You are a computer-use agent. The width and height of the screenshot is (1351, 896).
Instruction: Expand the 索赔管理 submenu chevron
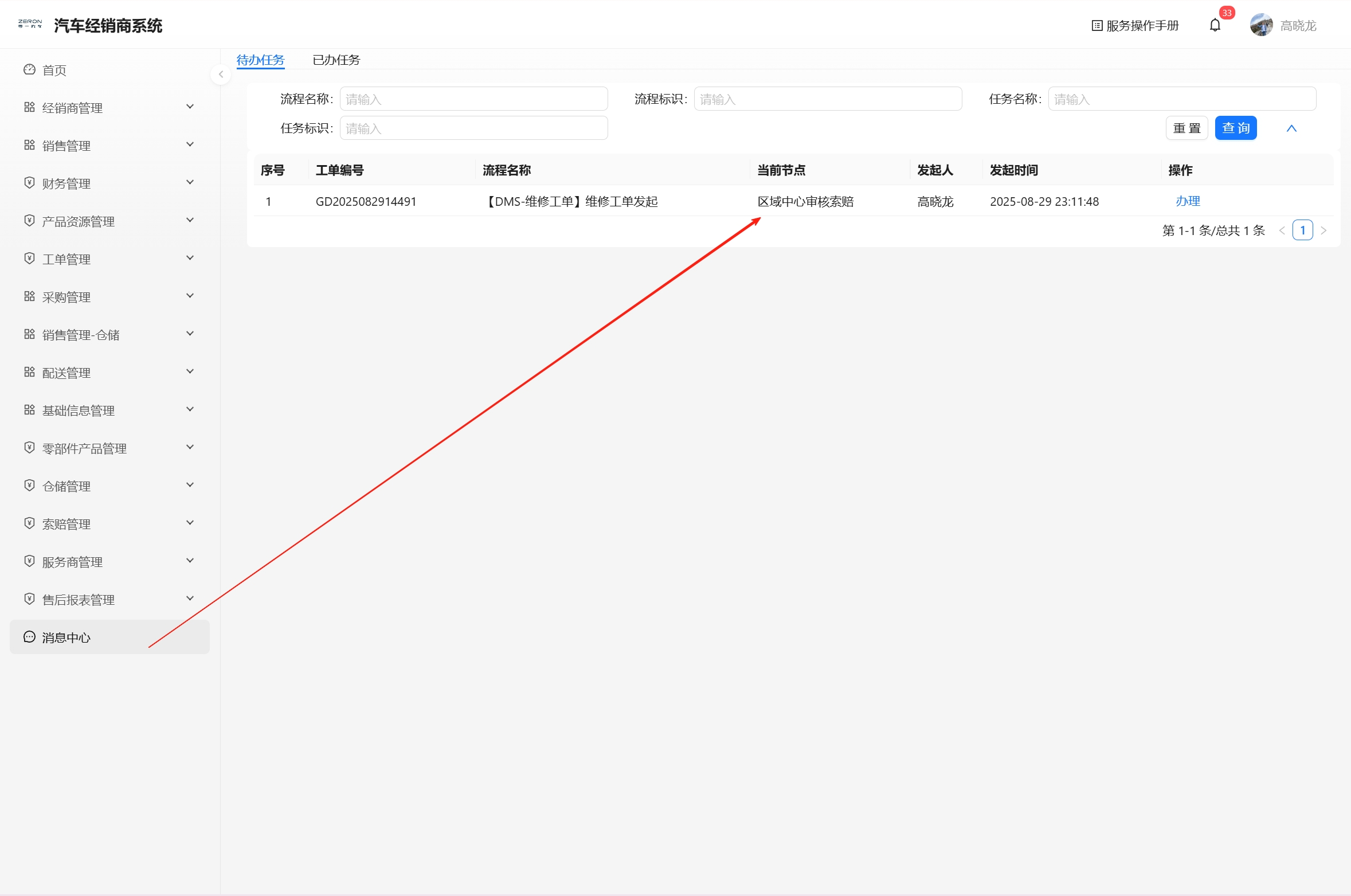[x=190, y=523]
